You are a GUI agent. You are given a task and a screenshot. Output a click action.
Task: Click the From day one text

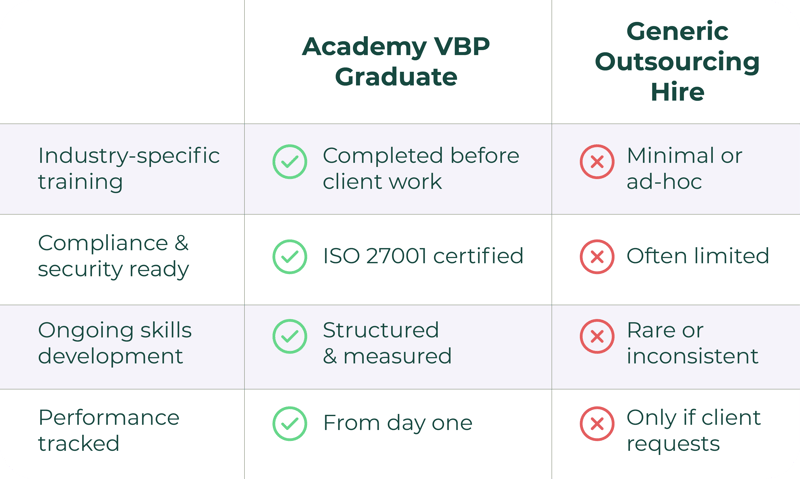point(397,423)
